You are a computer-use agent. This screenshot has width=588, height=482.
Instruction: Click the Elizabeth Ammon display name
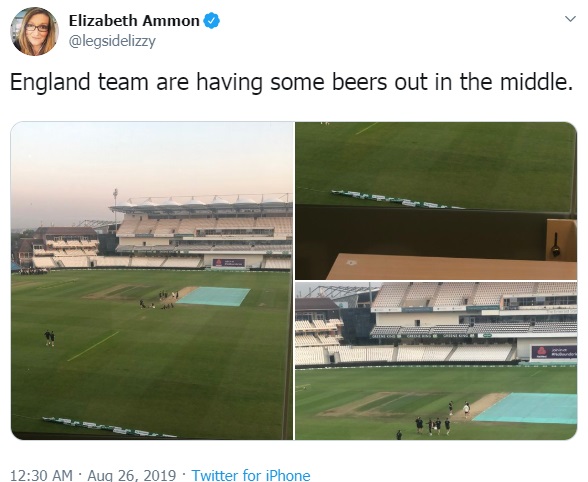(134, 21)
